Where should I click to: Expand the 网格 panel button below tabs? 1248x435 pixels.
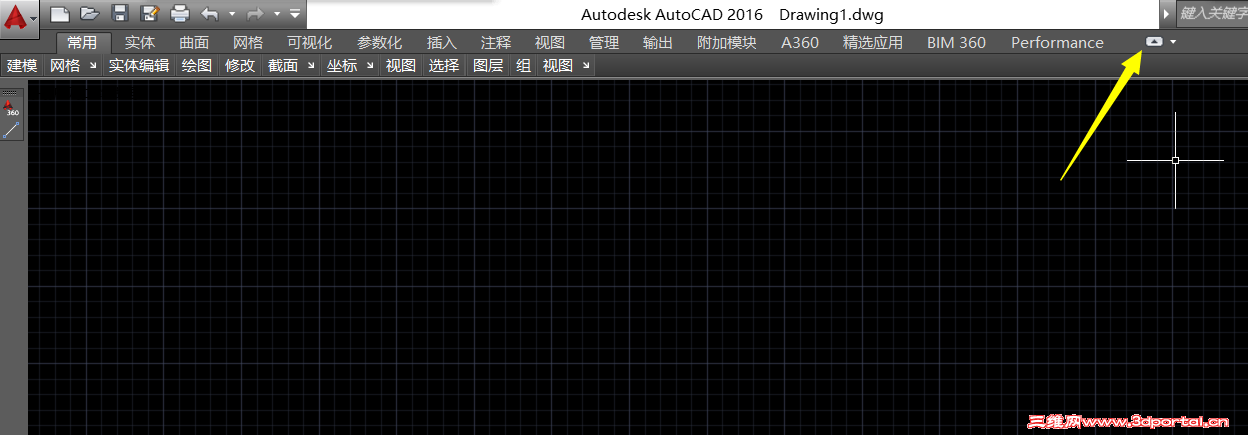coord(65,66)
